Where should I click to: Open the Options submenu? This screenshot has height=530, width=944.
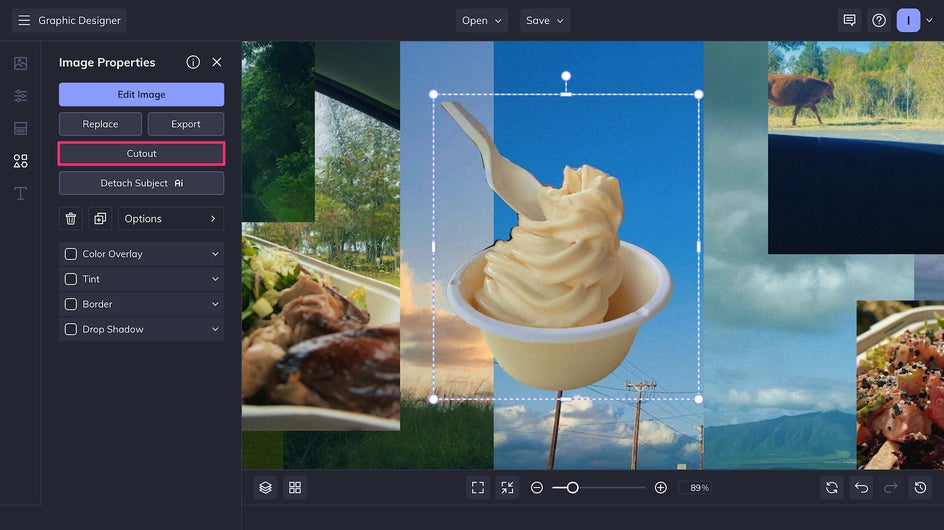coord(171,218)
